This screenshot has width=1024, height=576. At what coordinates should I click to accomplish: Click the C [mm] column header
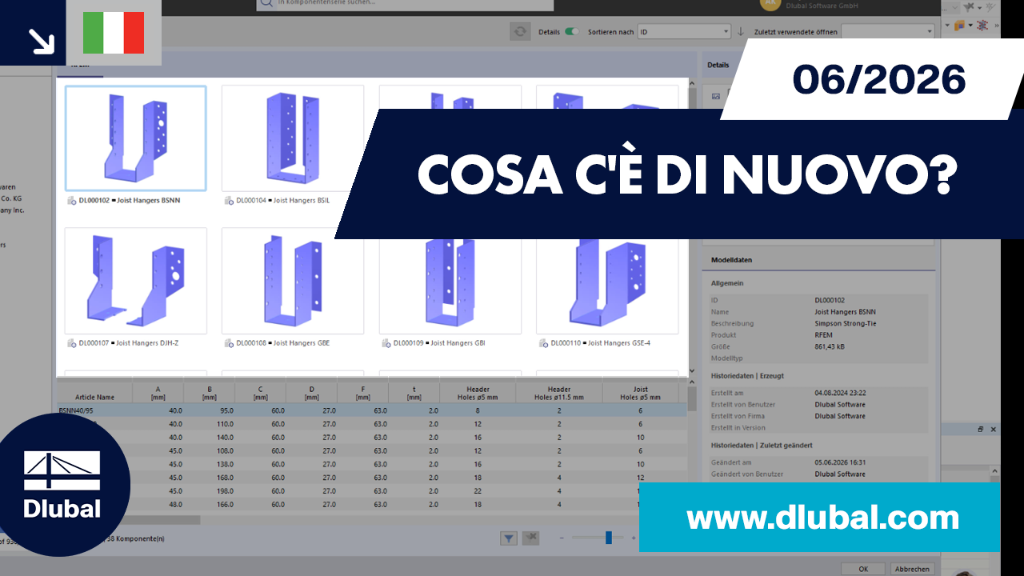pyautogui.click(x=260, y=392)
